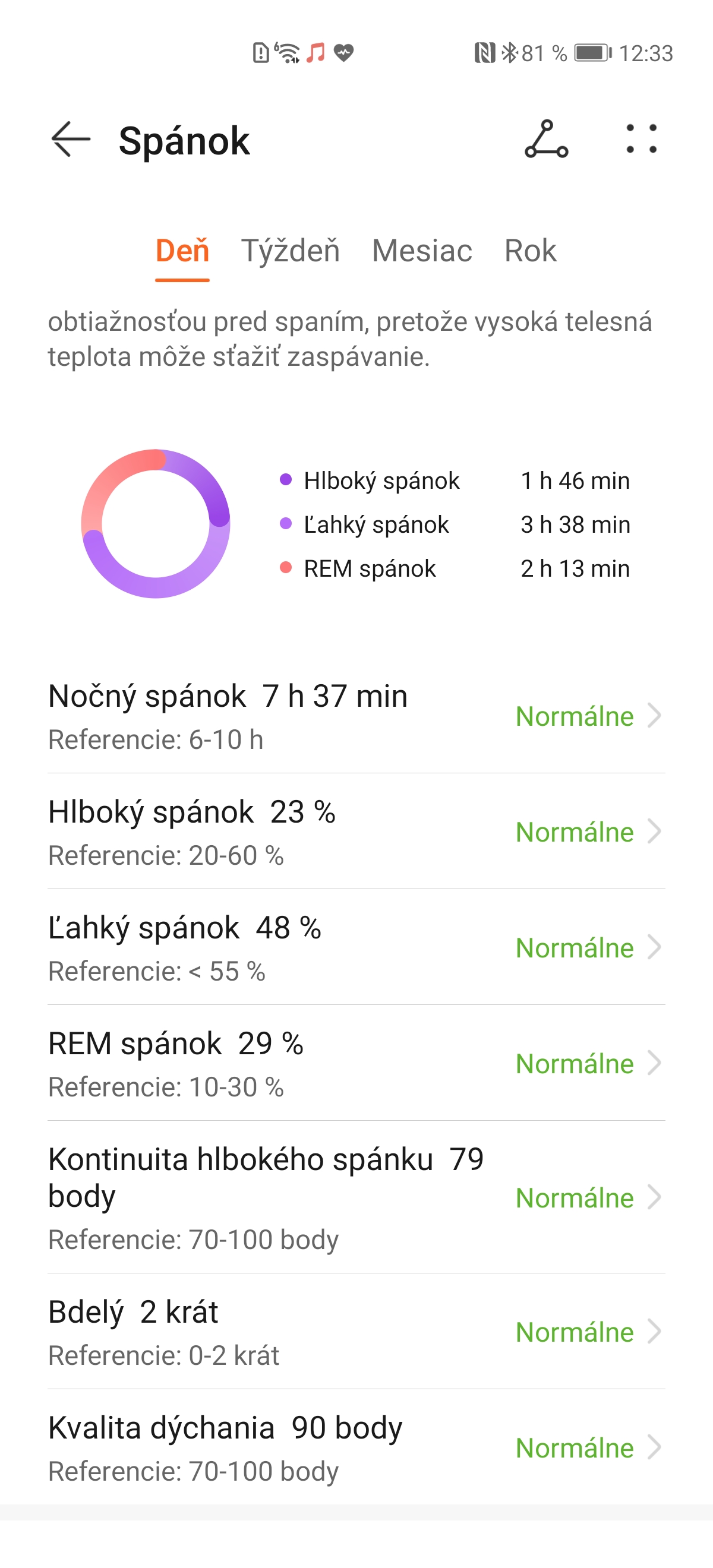Tap the heart health status icon
Viewport: 713px width, 1568px height.
click(x=343, y=53)
